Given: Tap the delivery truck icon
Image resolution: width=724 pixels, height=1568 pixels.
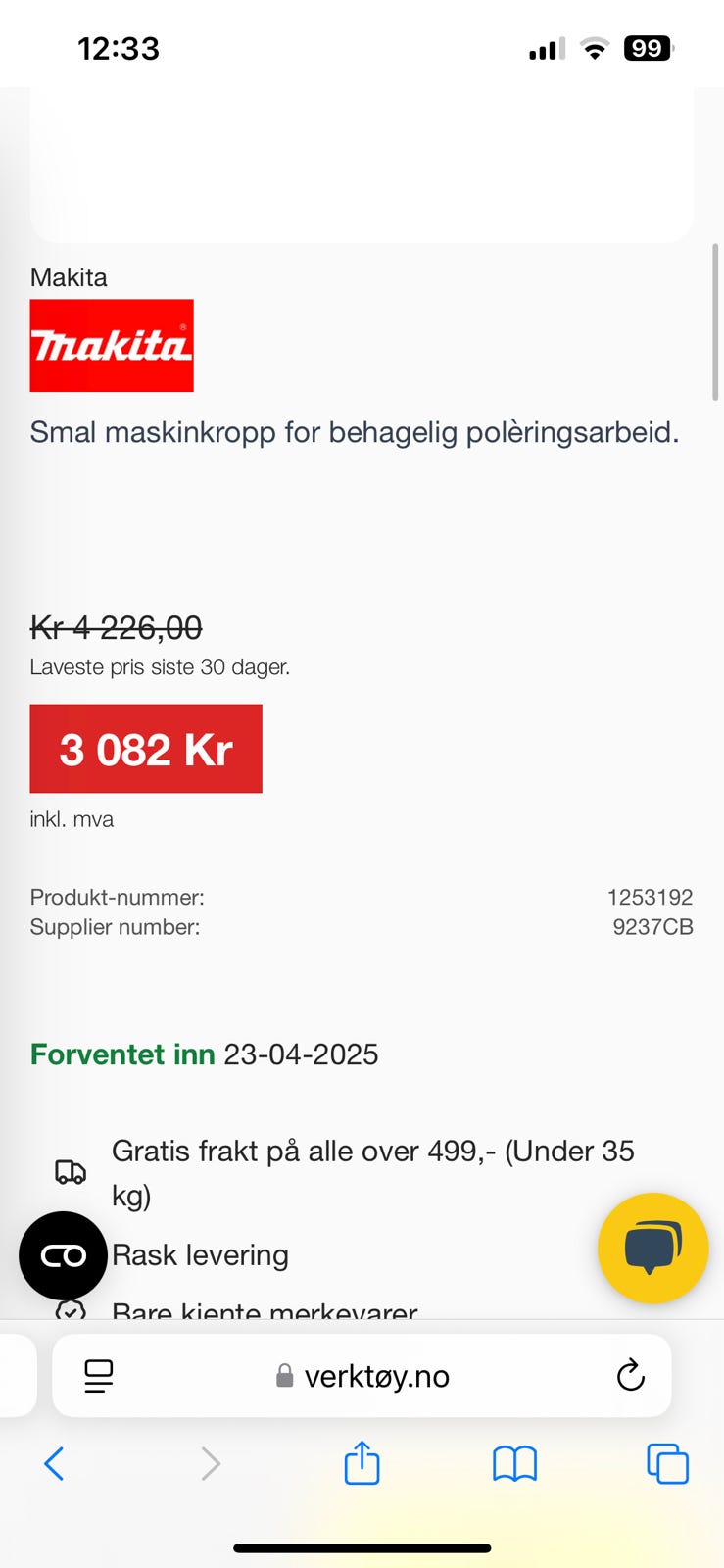Looking at the screenshot, I should (71, 1171).
